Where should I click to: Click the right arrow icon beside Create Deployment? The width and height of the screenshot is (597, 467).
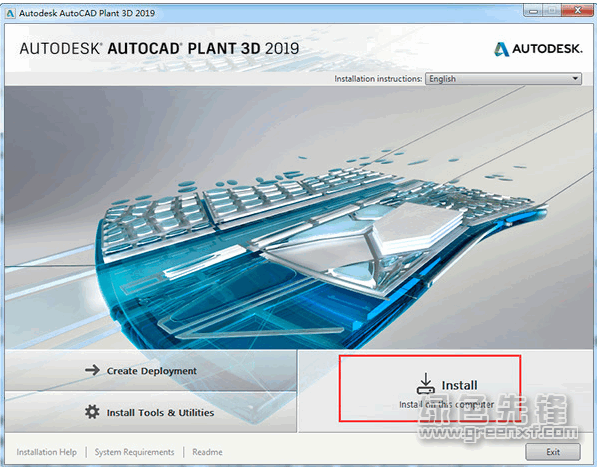tap(92, 370)
